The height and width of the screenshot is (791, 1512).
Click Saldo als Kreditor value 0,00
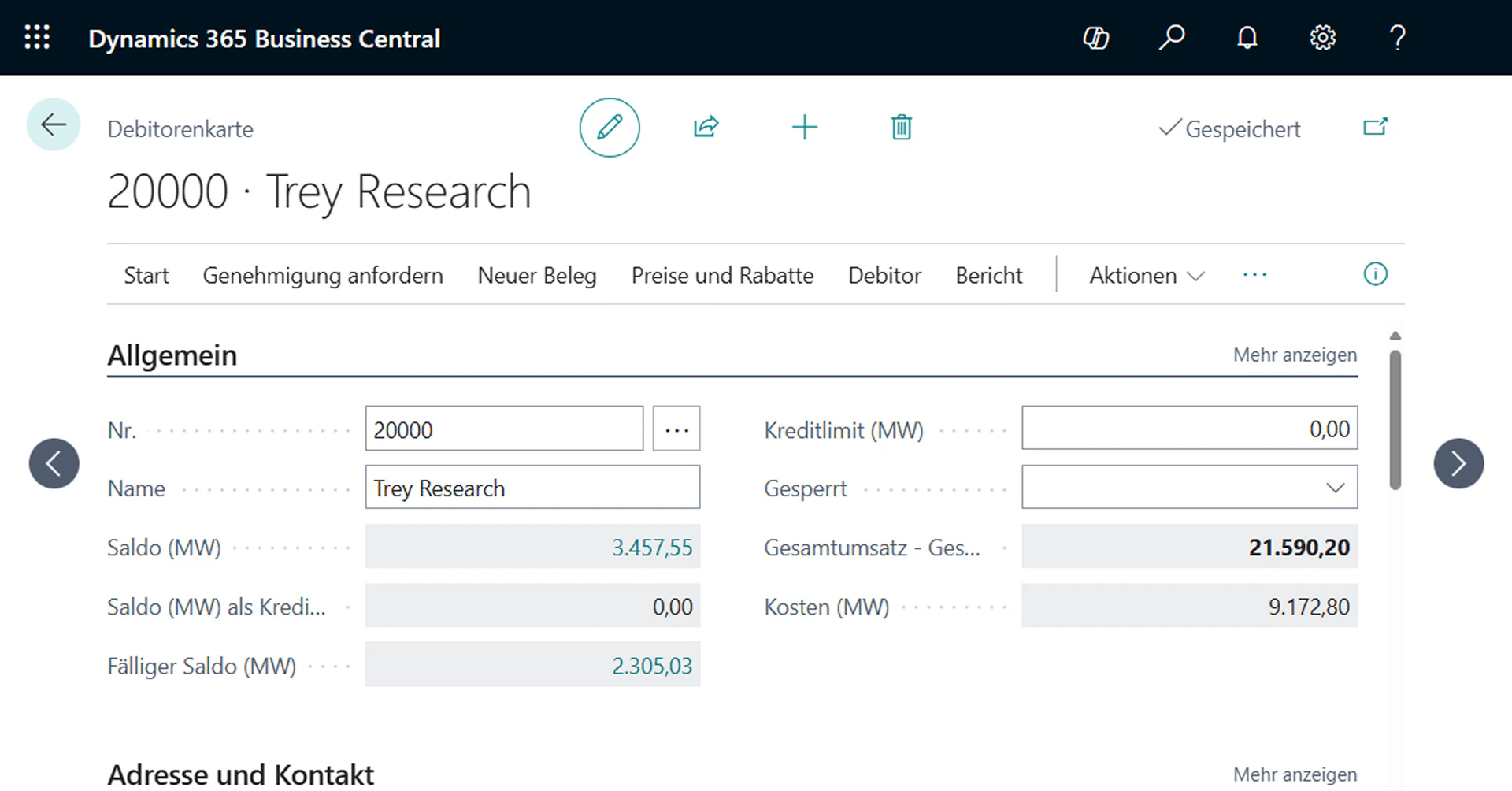click(672, 607)
